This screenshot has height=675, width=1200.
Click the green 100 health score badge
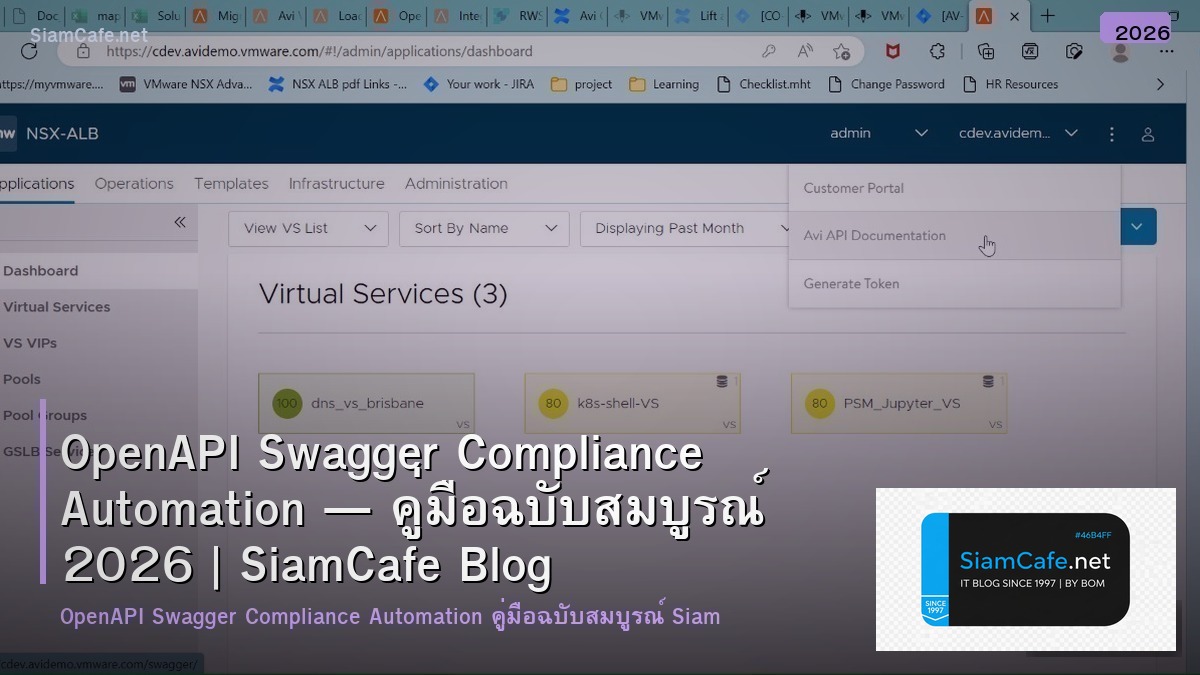pyautogui.click(x=286, y=403)
